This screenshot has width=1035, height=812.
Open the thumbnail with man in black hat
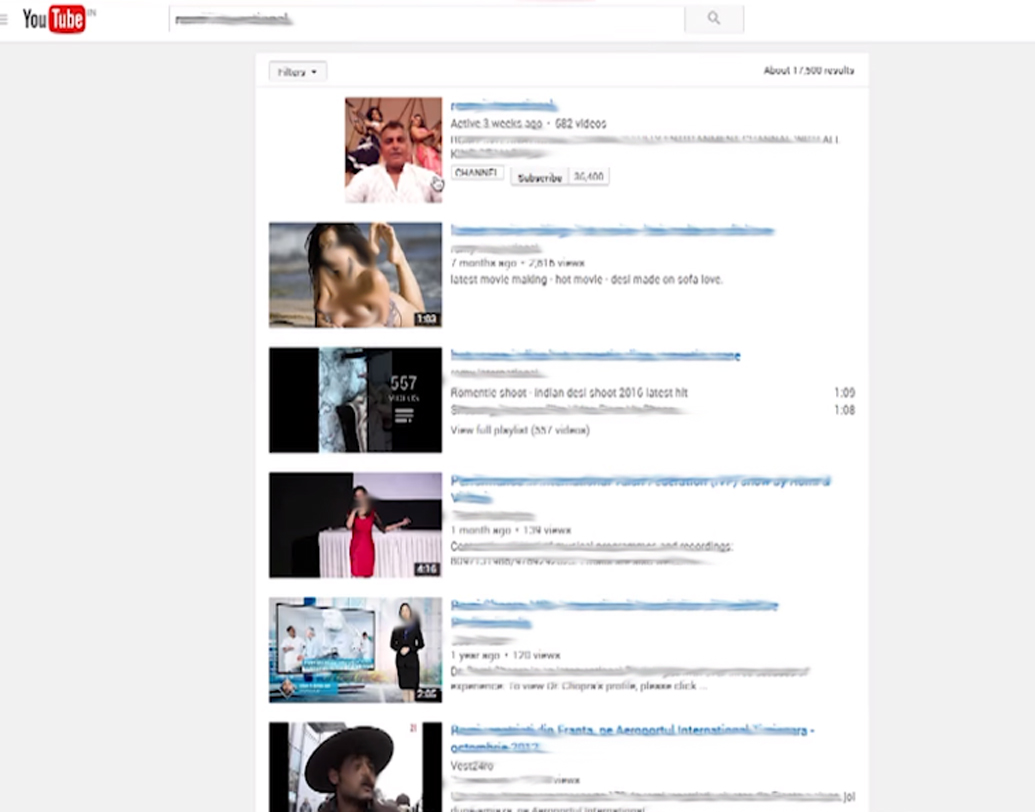(x=355, y=768)
